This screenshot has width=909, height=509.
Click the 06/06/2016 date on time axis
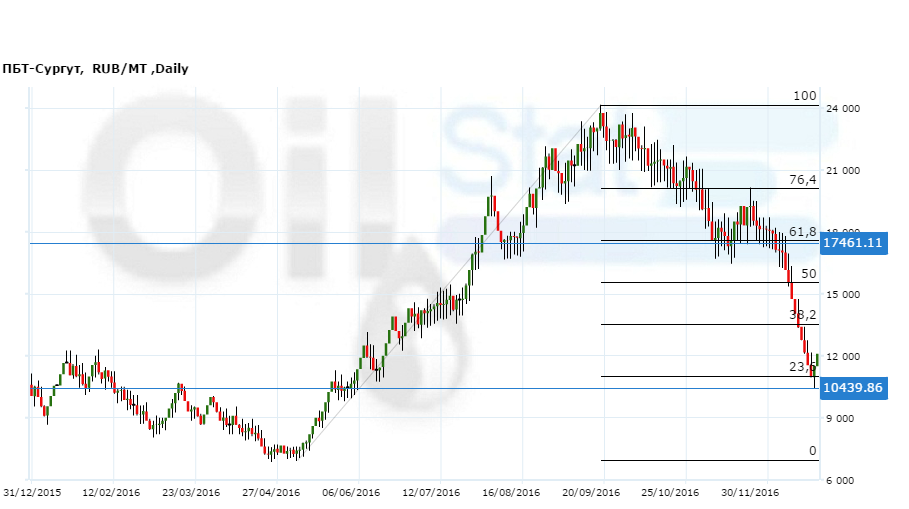pos(351,492)
